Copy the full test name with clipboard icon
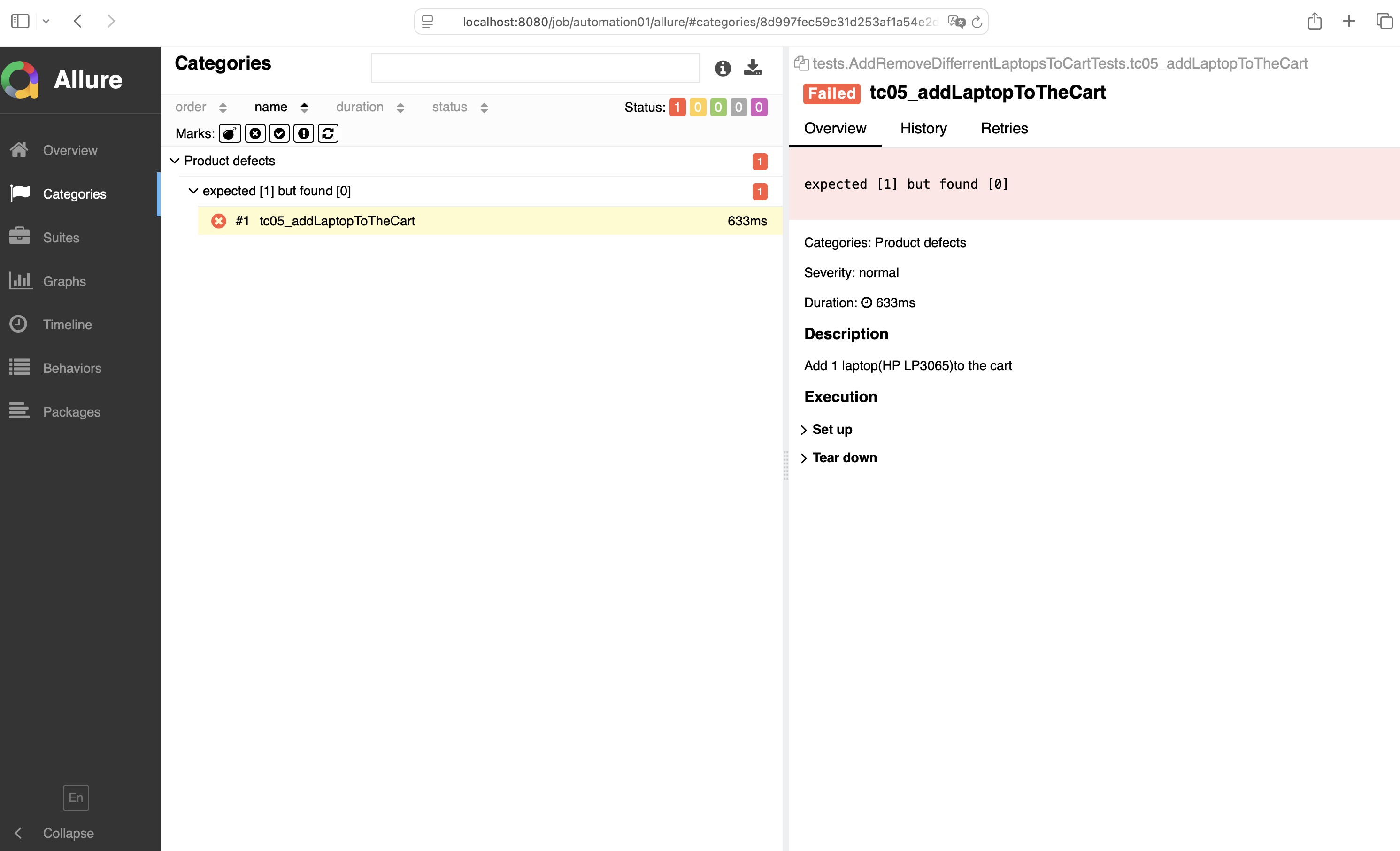 click(x=801, y=63)
